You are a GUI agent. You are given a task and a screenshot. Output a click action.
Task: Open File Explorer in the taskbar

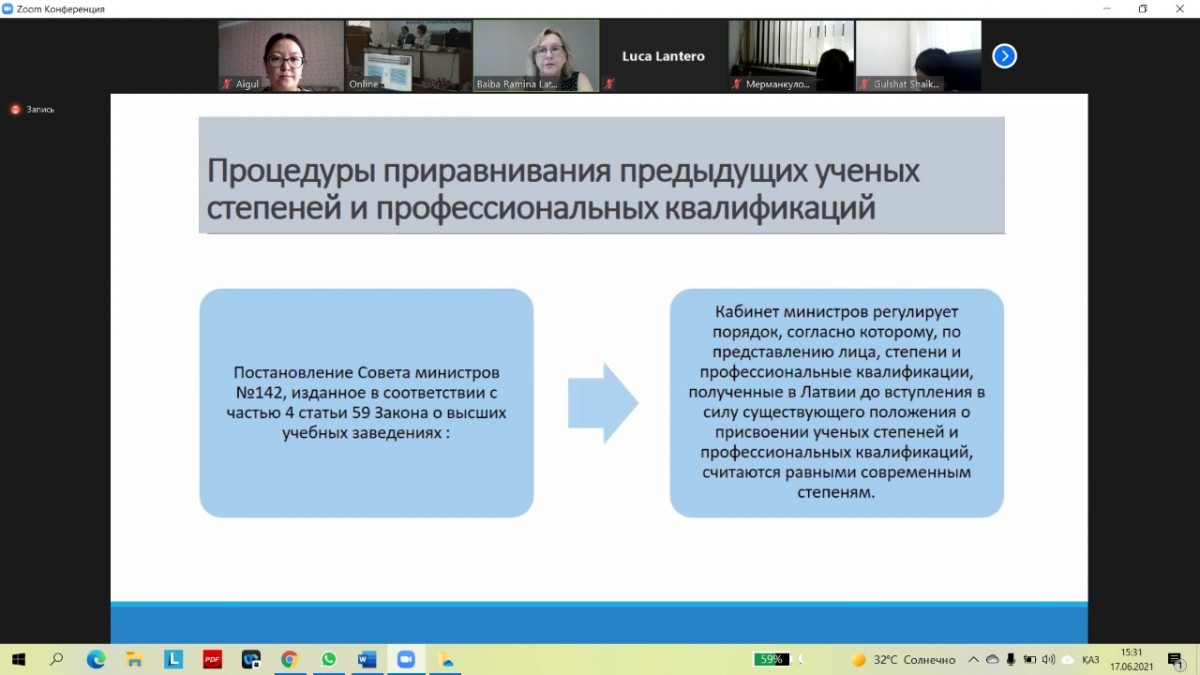pos(134,659)
